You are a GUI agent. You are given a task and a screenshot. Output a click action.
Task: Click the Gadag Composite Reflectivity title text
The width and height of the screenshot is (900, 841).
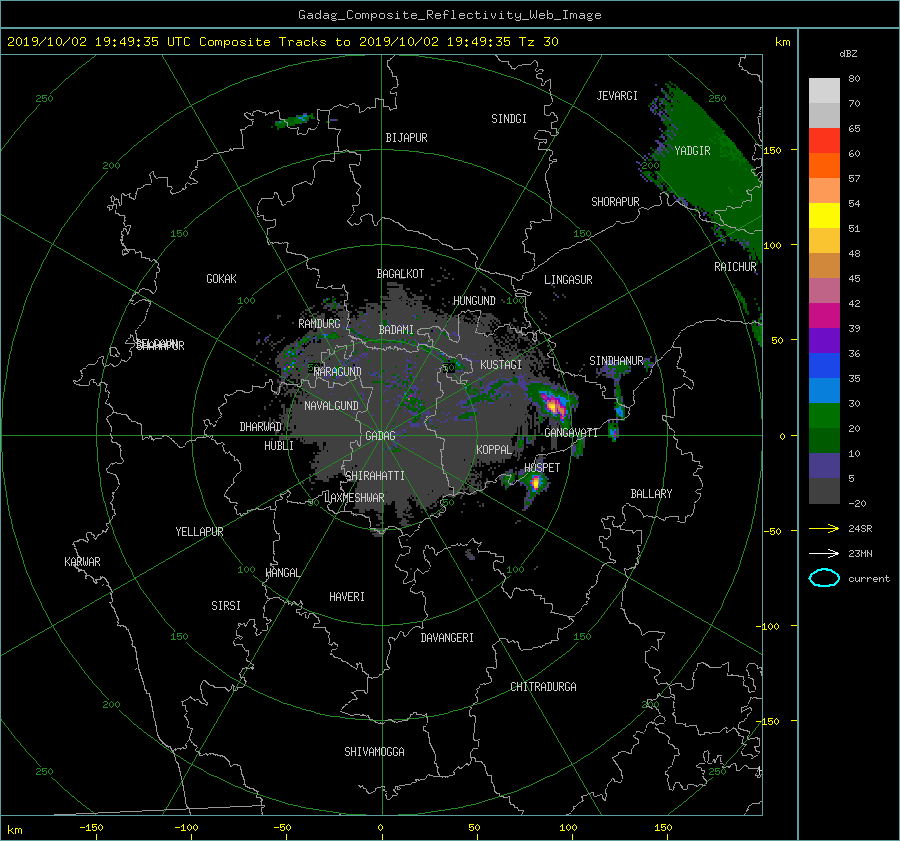click(x=449, y=15)
